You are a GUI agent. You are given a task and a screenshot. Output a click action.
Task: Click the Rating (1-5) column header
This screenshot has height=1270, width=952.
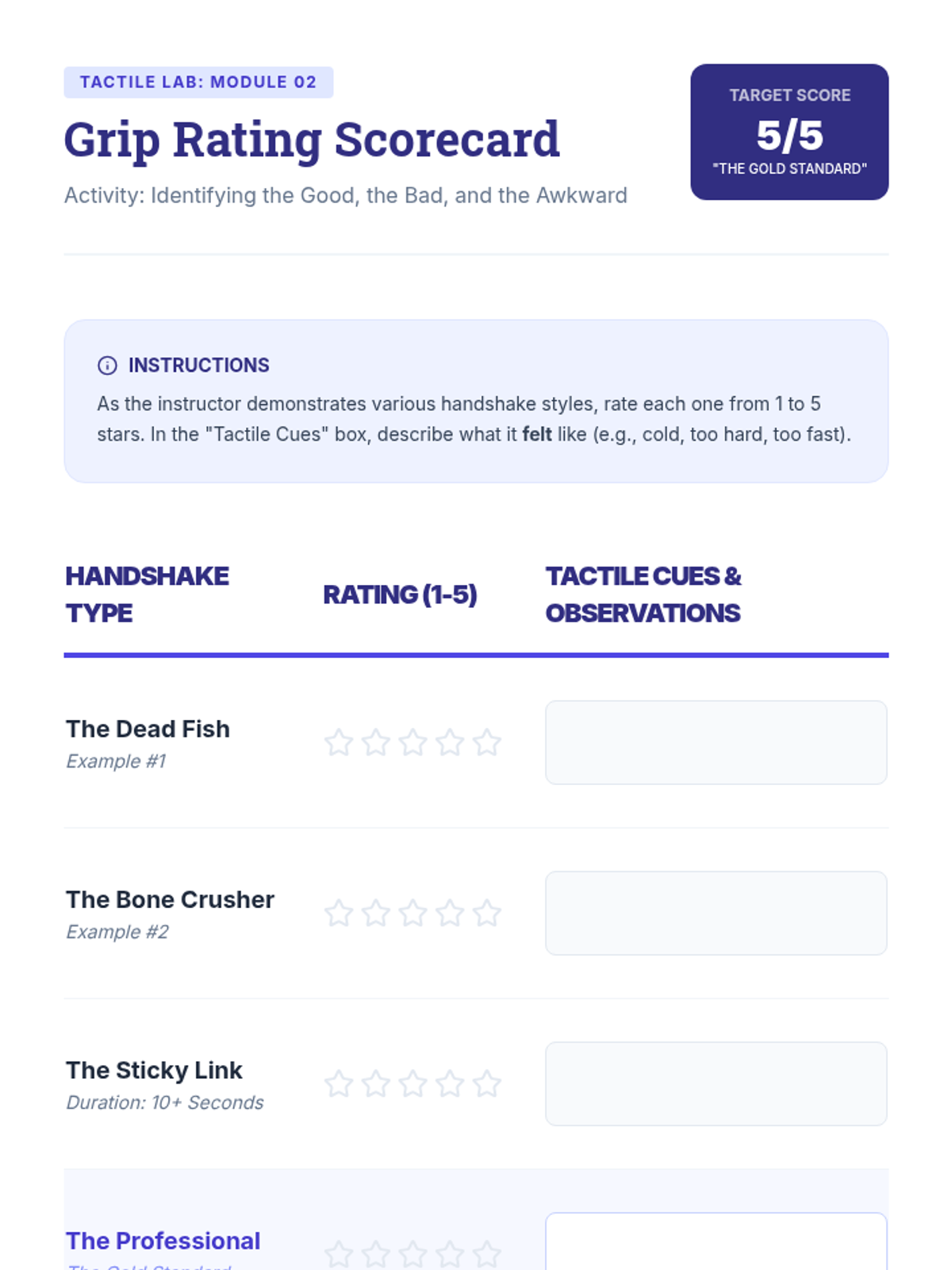tap(400, 595)
